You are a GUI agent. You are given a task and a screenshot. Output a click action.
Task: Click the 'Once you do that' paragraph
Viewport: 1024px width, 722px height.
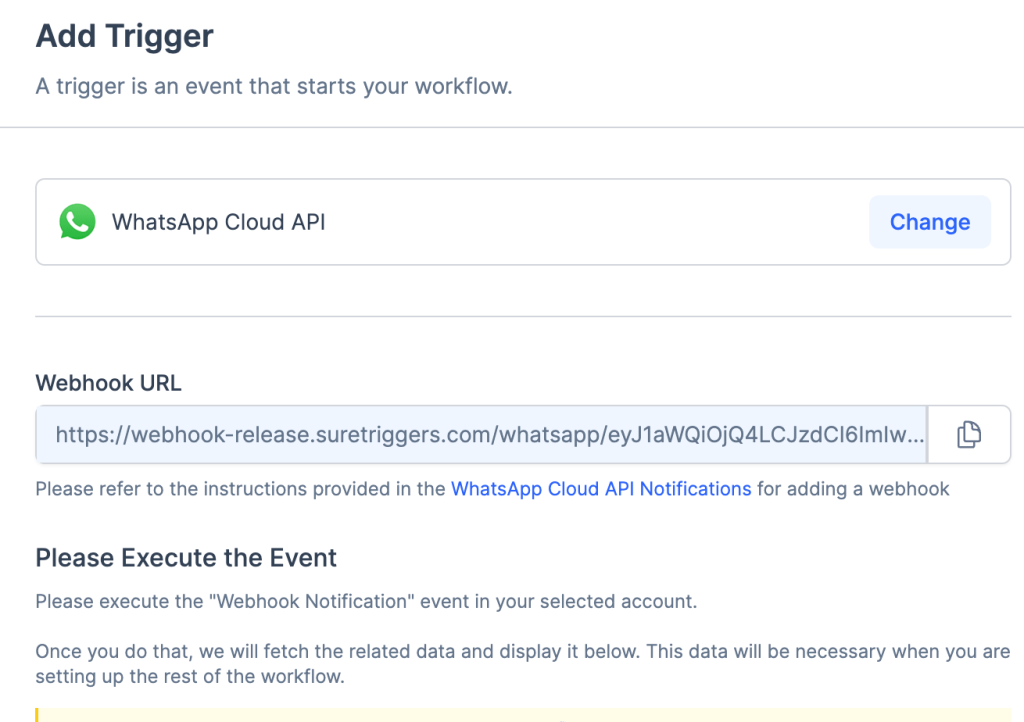[x=520, y=652]
